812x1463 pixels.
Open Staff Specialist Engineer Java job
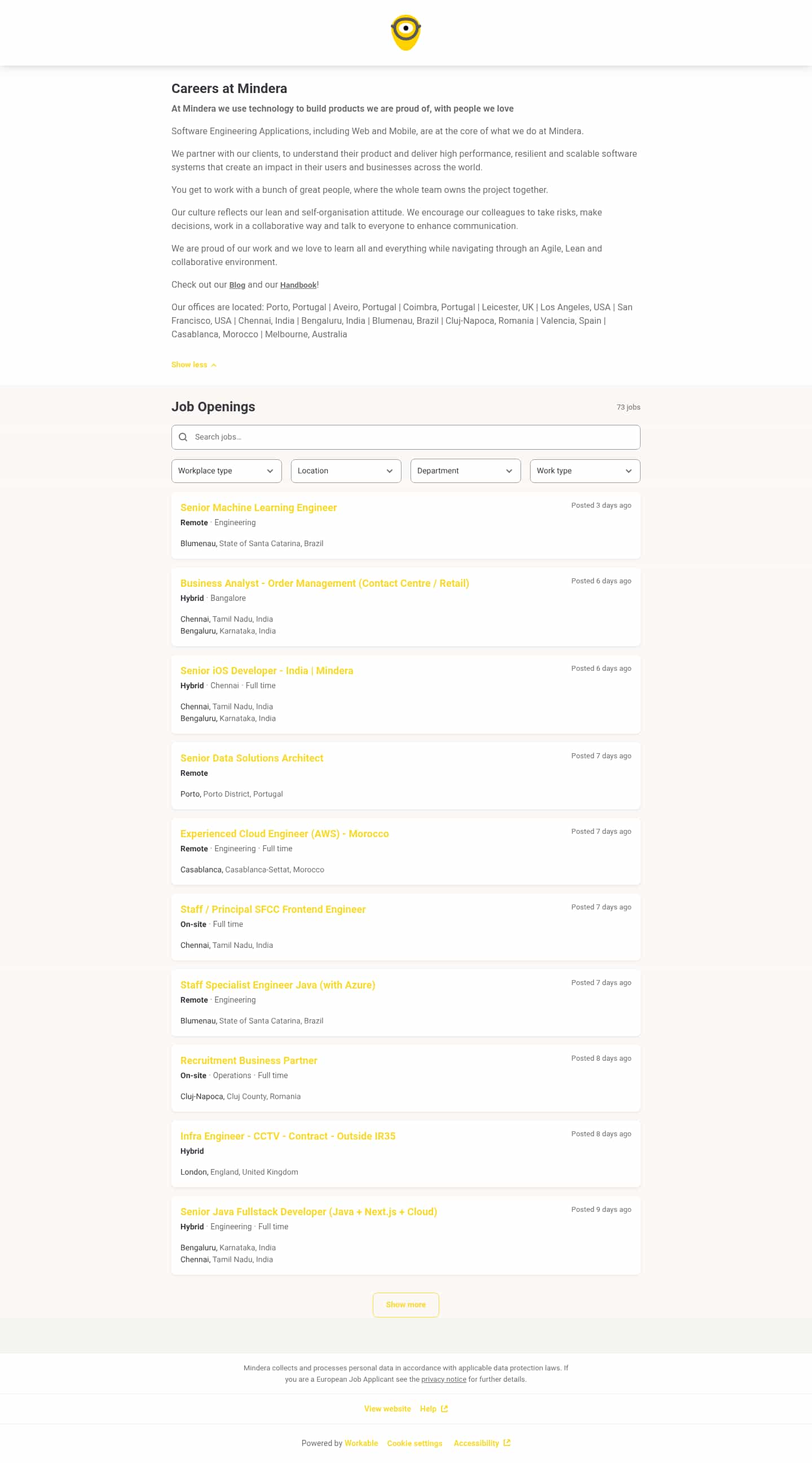click(277, 984)
